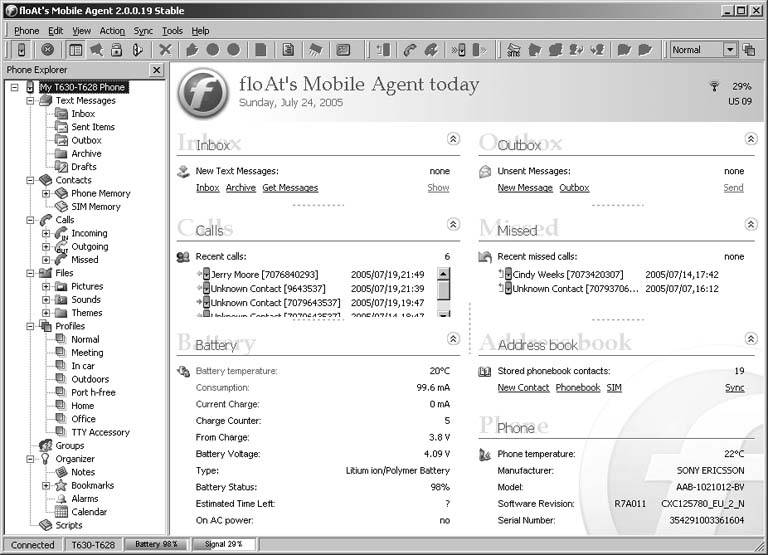Click the delete X icon in toolbar
The image size is (768, 555).
tap(166, 49)
